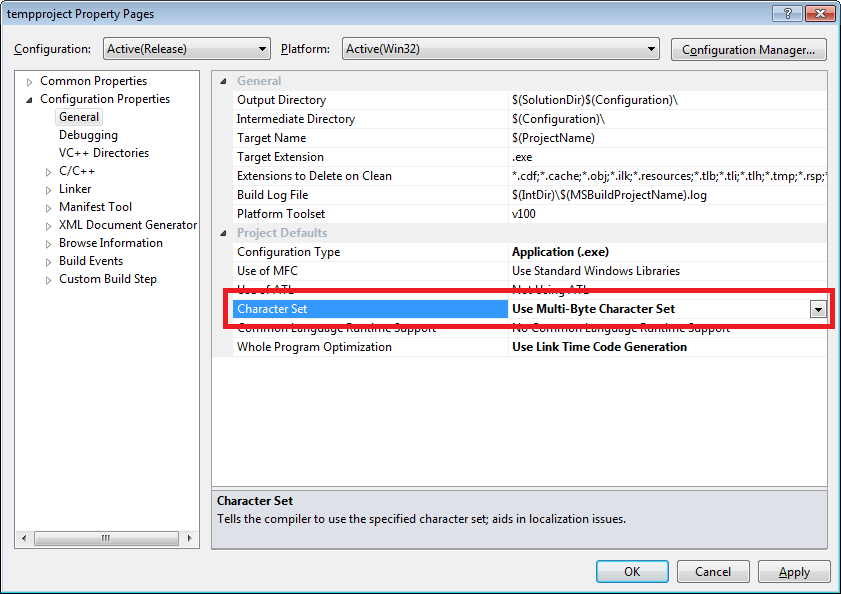Collapse the General property section
This screenshot has width=841, height=594.
tap(223, 82)
